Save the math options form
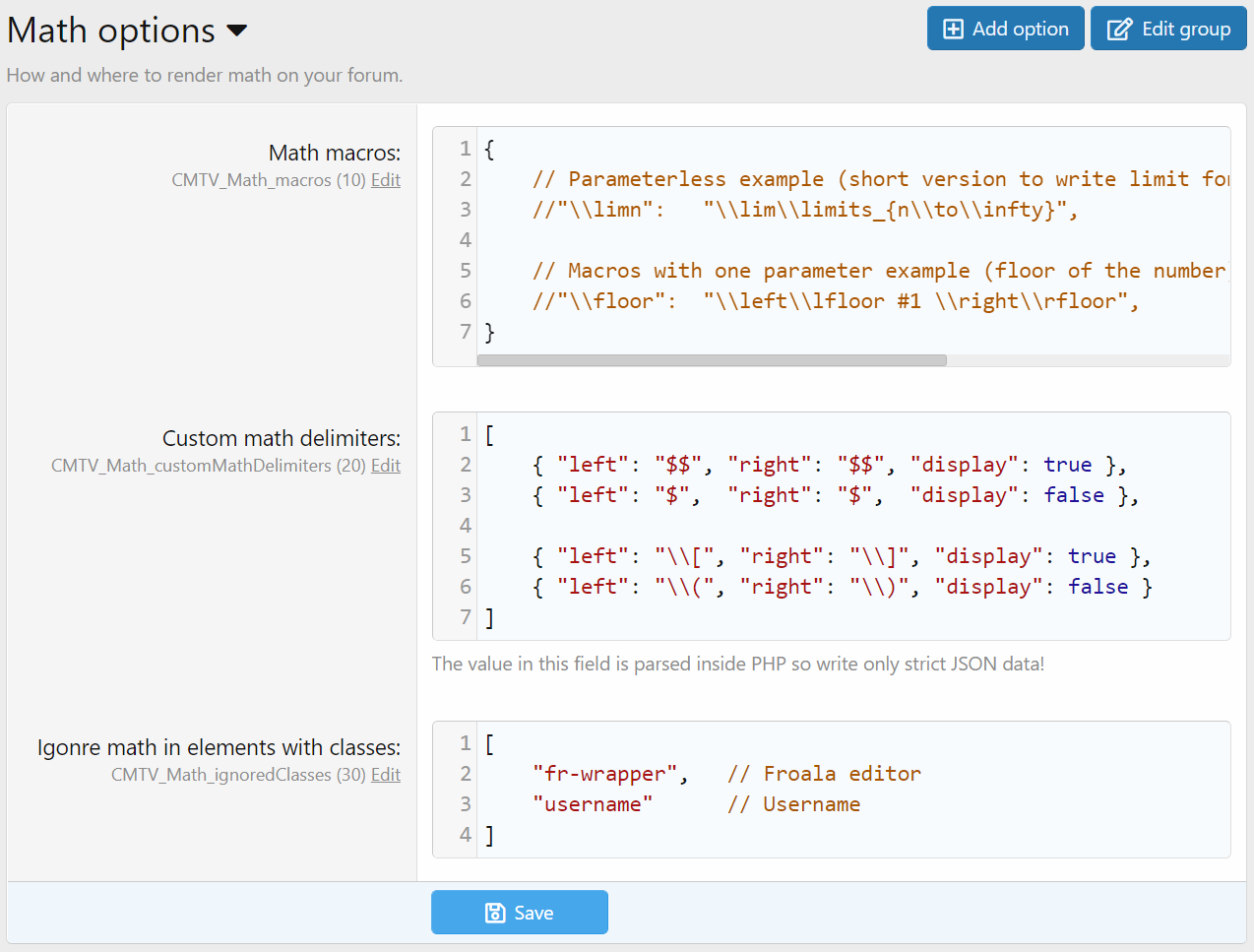 519,913
